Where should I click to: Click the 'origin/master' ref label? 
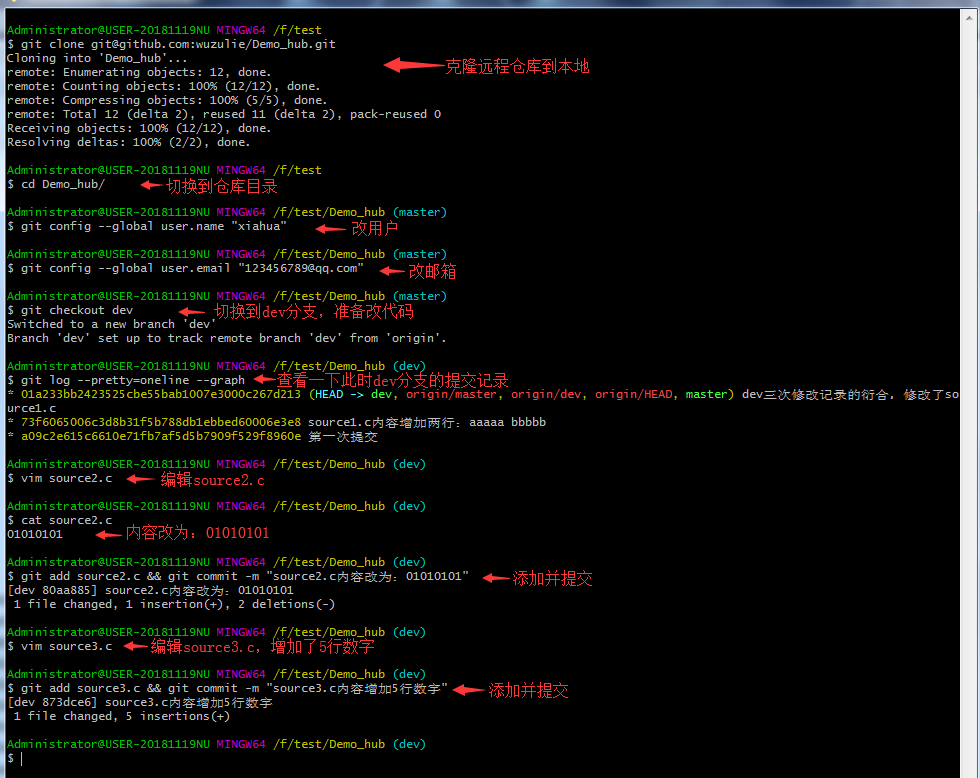tap(451, 394)
